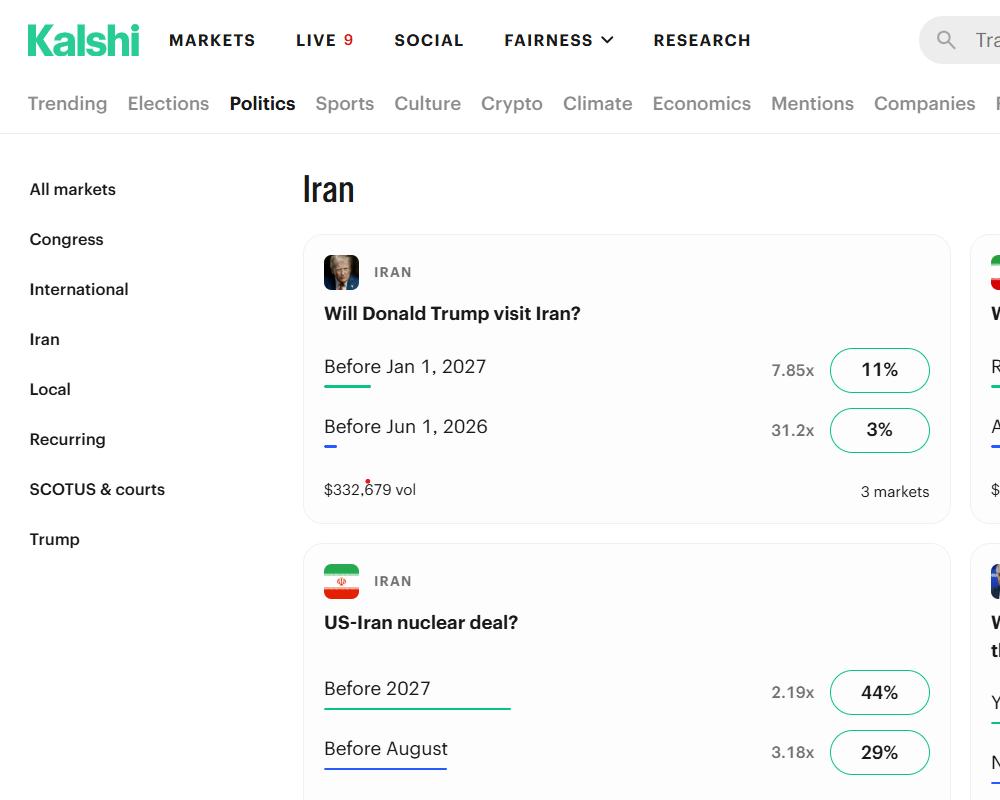Viewport: 1000px width, 800px height.
Task: Open the 3 markets link on Trump Iran card
Action: [x=893, y=491]
